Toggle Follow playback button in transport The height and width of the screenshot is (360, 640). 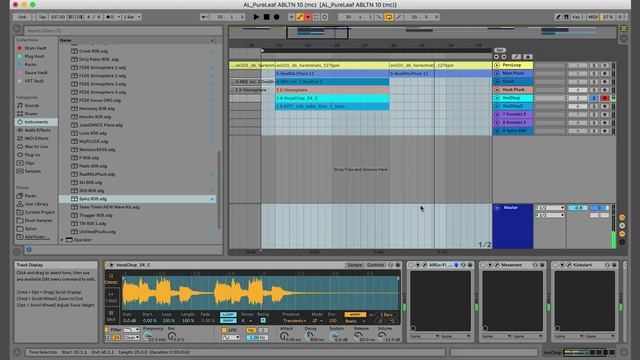[204, 17]
